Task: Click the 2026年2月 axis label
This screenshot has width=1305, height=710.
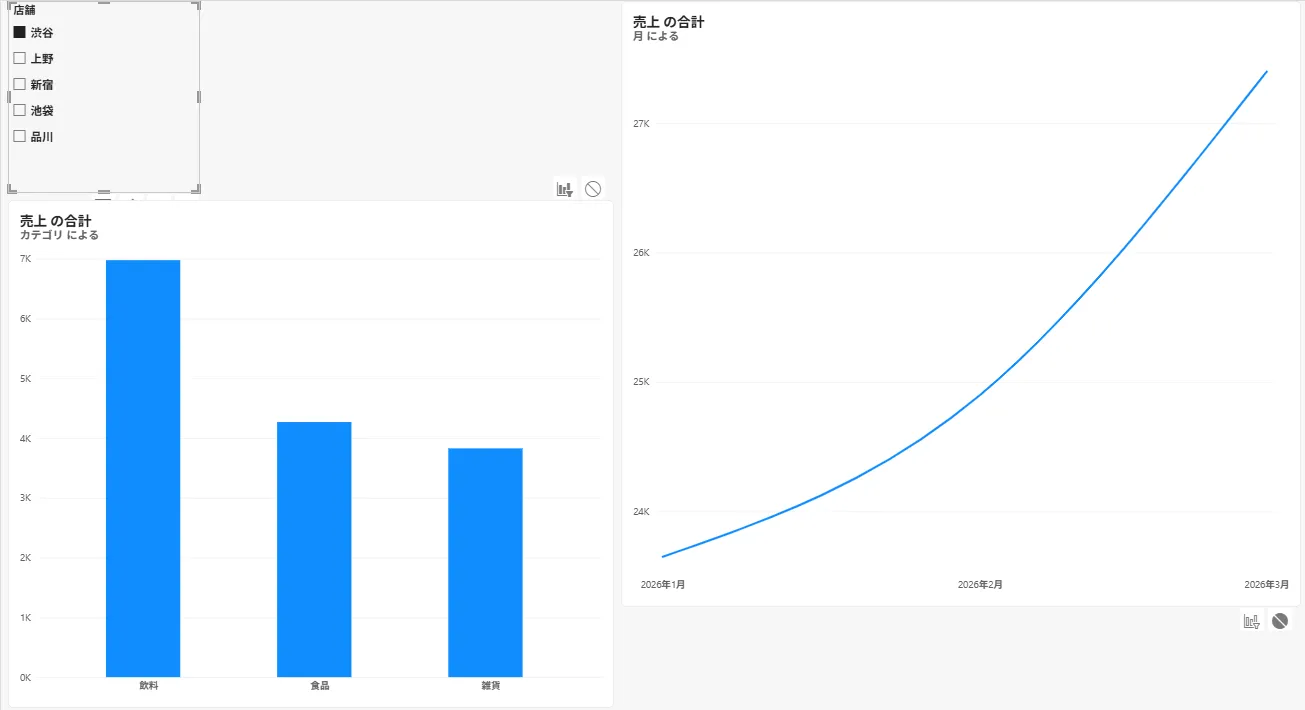Action: pos(980,584)
